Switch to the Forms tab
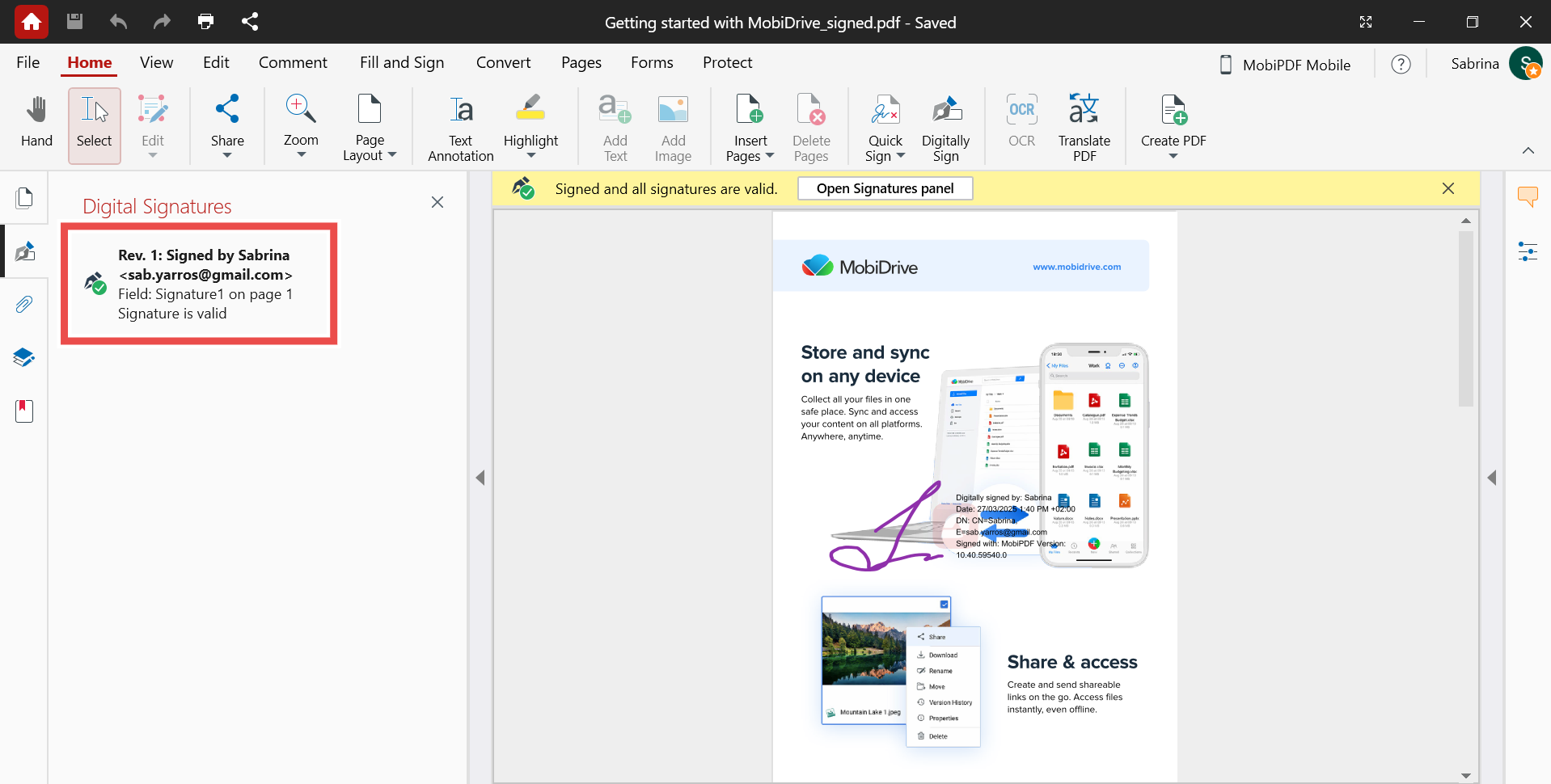 pos(652,62)
